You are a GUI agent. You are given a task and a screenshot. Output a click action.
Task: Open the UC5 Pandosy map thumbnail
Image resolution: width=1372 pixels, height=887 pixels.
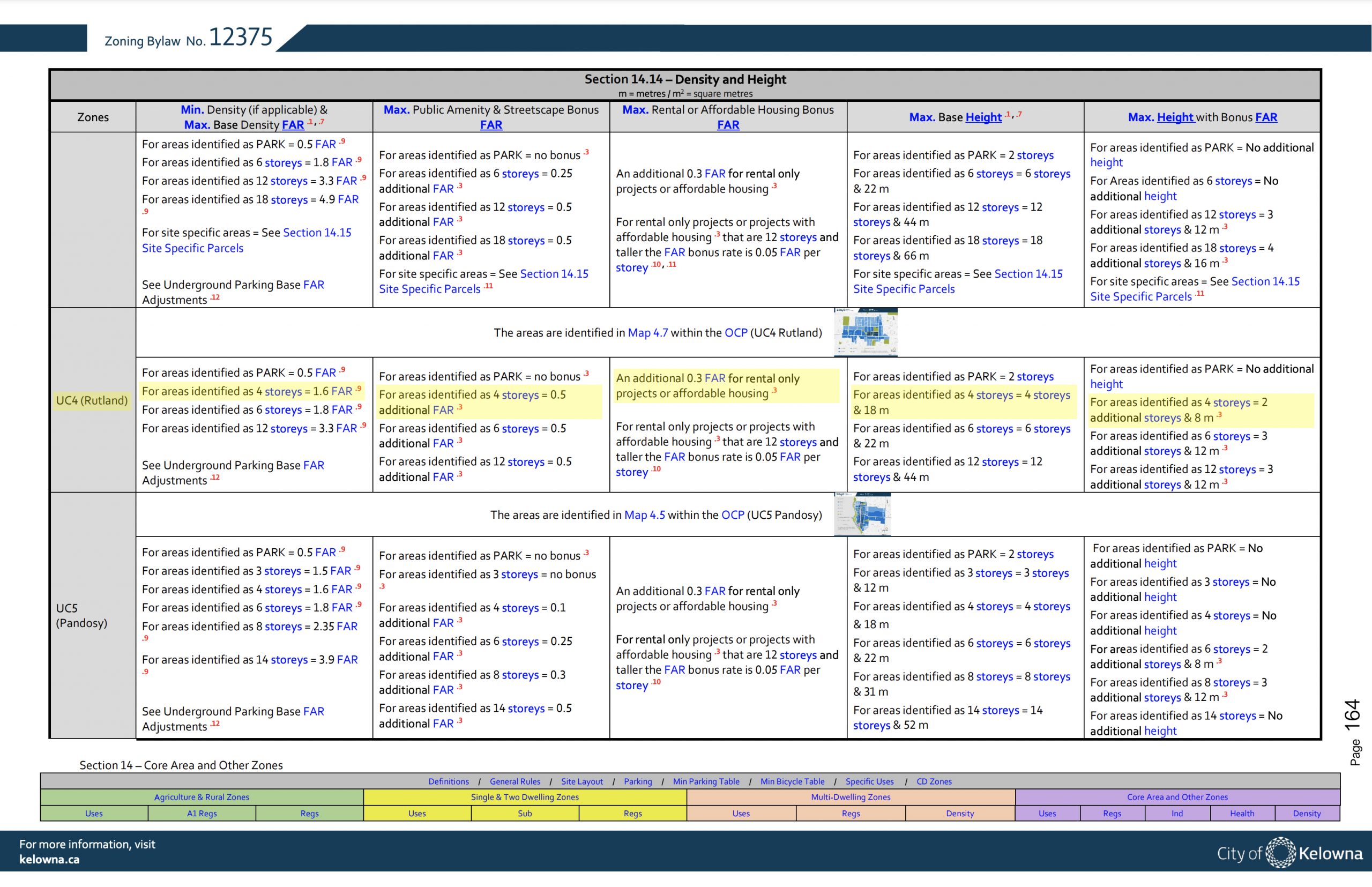[x=862, y=514]
